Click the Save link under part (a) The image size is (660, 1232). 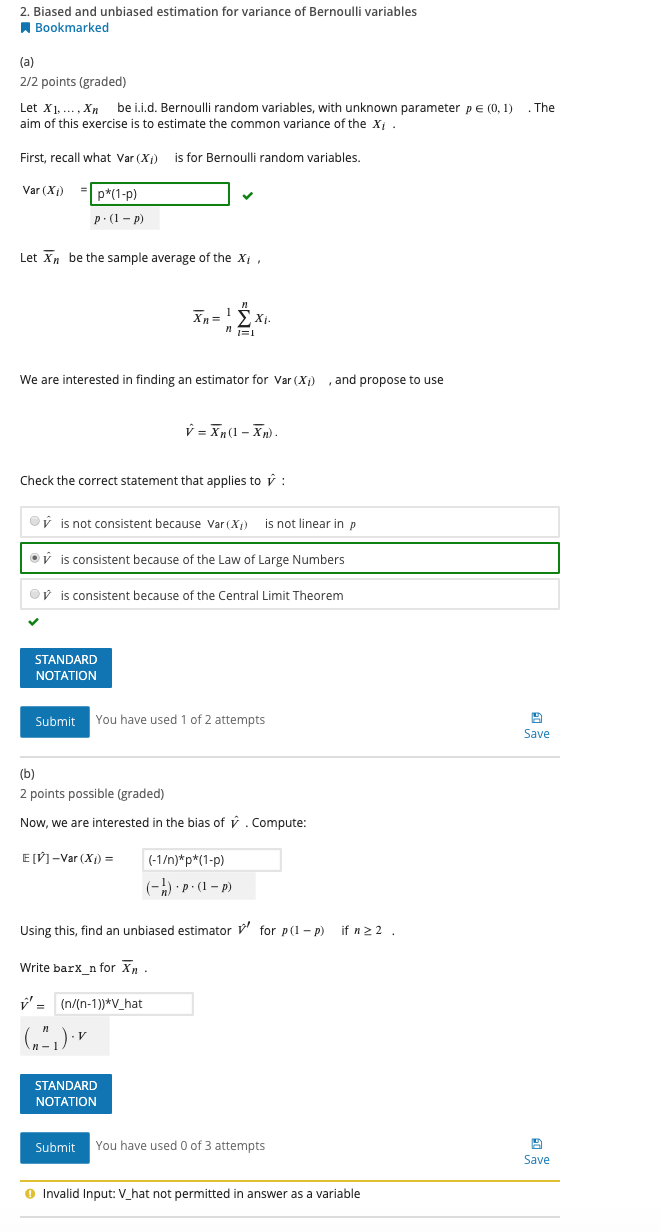[536, 733]
